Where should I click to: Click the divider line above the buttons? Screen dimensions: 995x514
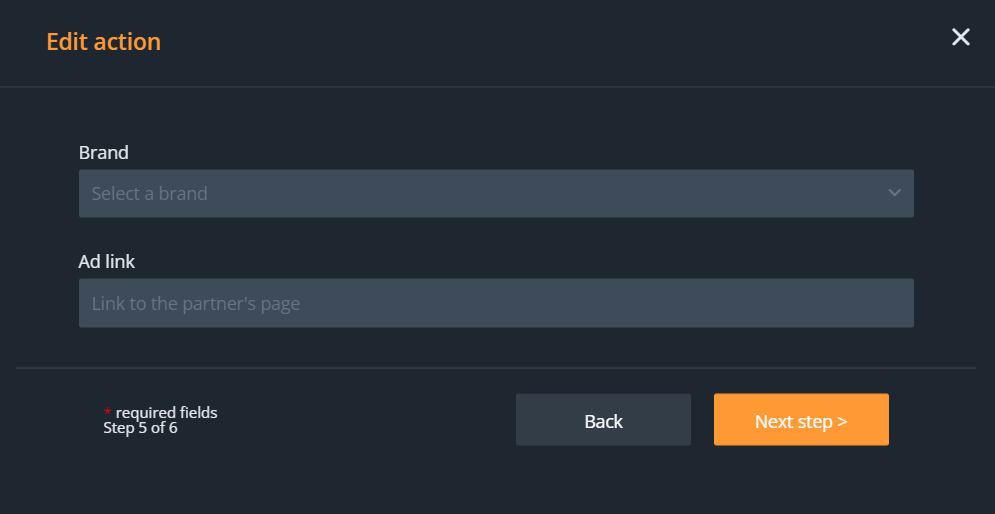pos(496,368)
